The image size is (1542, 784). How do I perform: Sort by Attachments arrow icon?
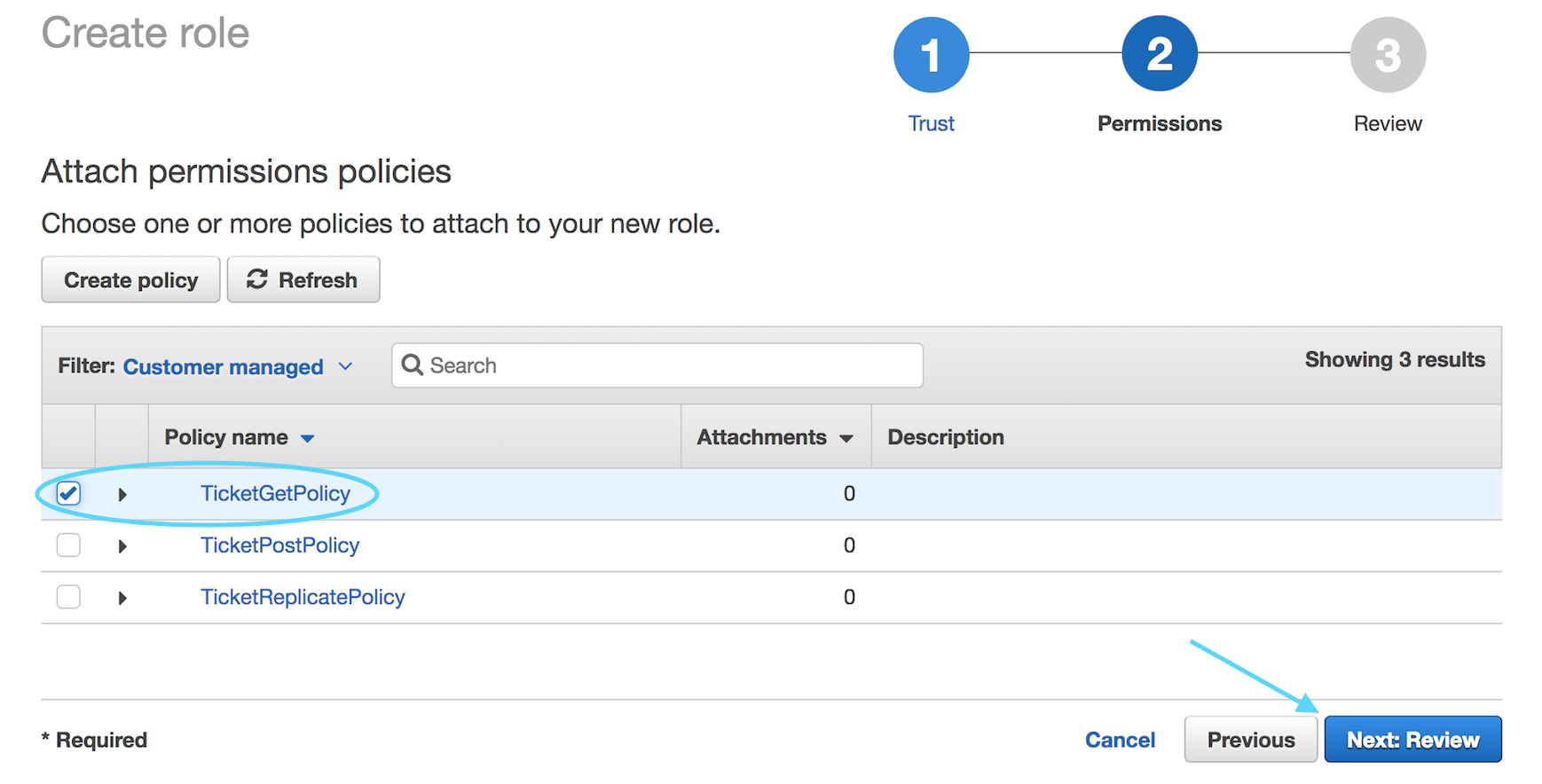(x=846, y=438)
